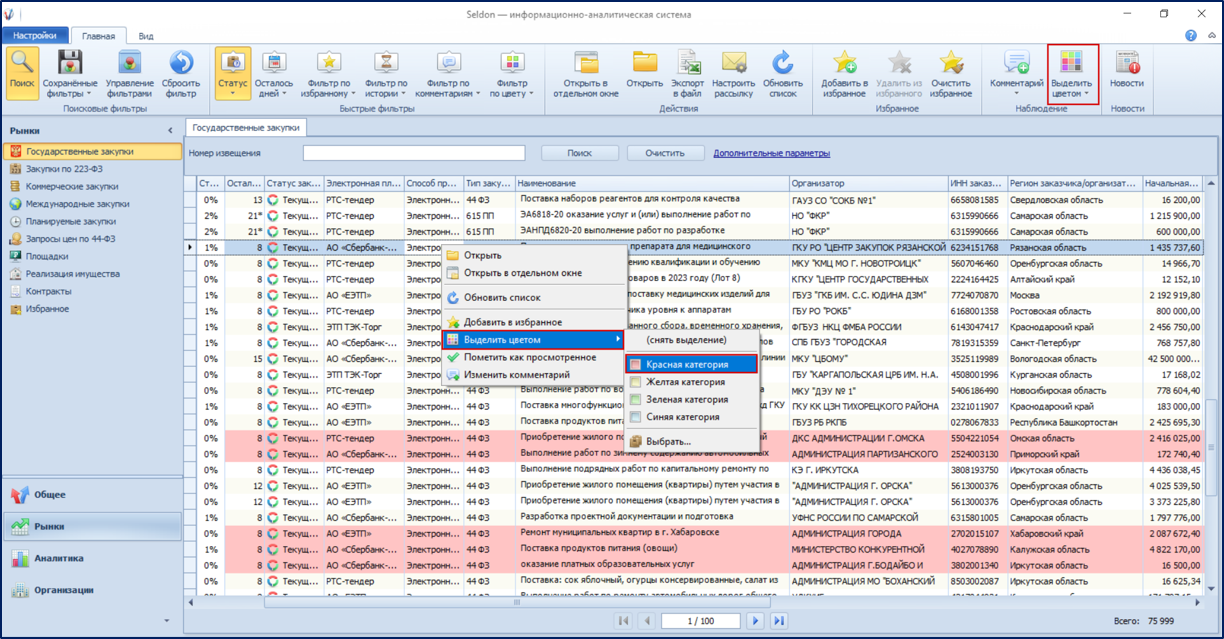Choose Выбрать... in the color submenu
This screenshot has height=639, width=1224.
click(x=692, y=441)
